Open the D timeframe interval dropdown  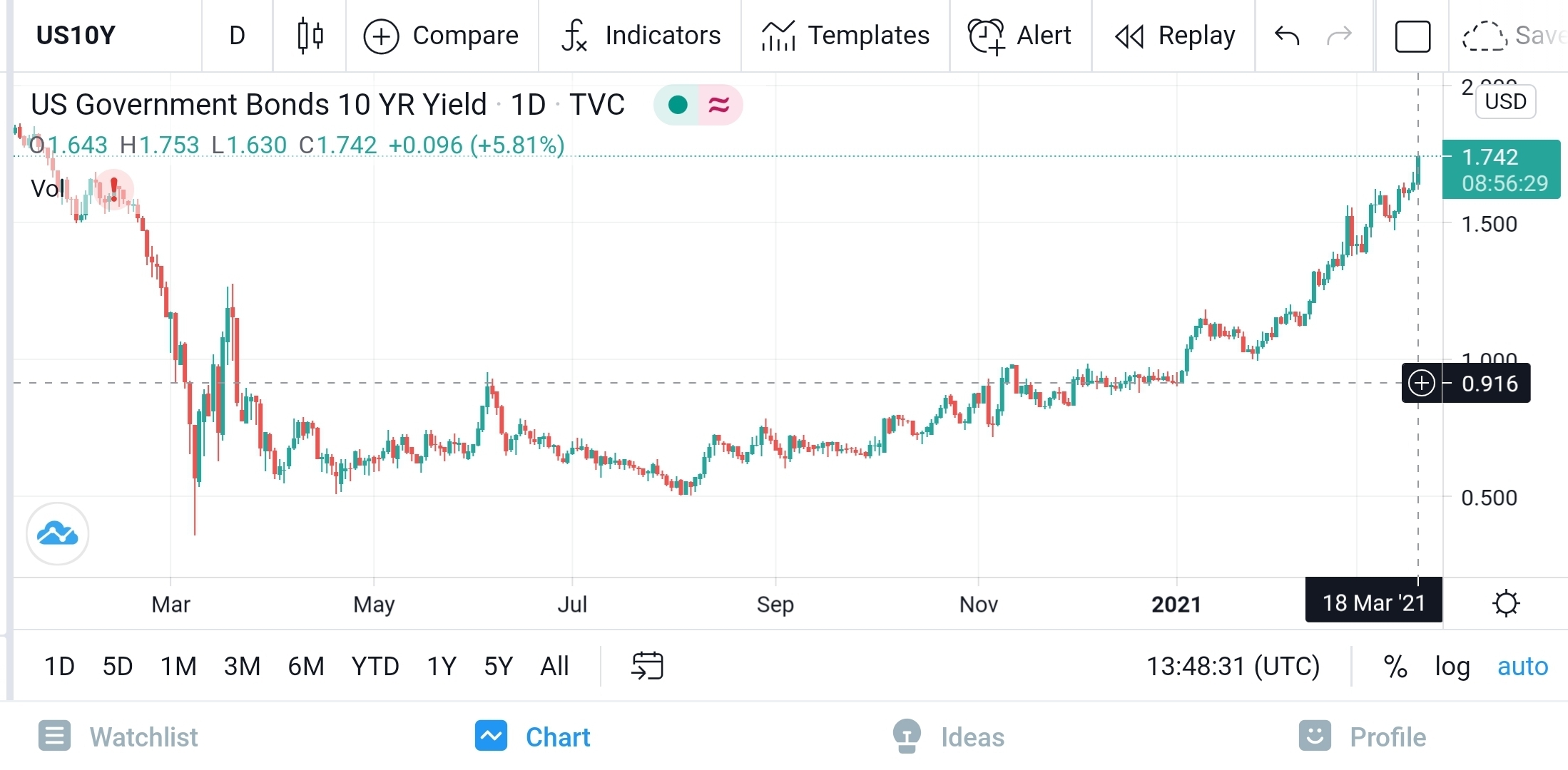(237, 36)
